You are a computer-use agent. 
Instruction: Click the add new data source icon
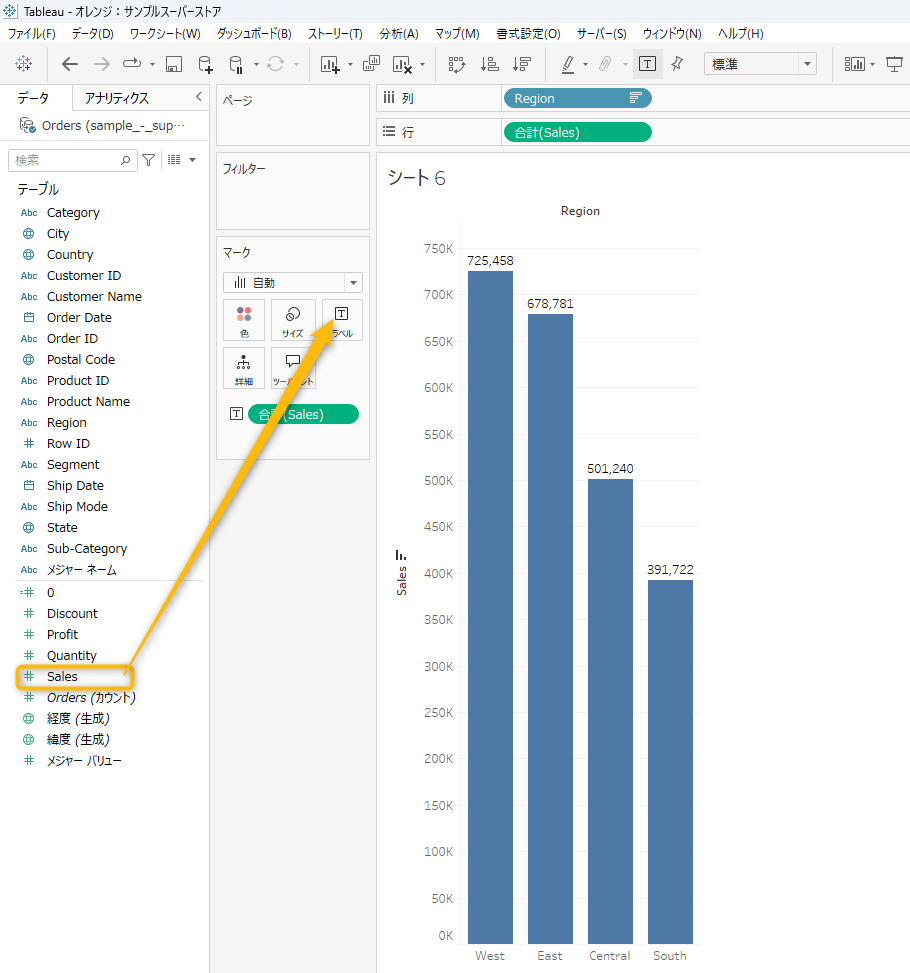click(205, 64)
